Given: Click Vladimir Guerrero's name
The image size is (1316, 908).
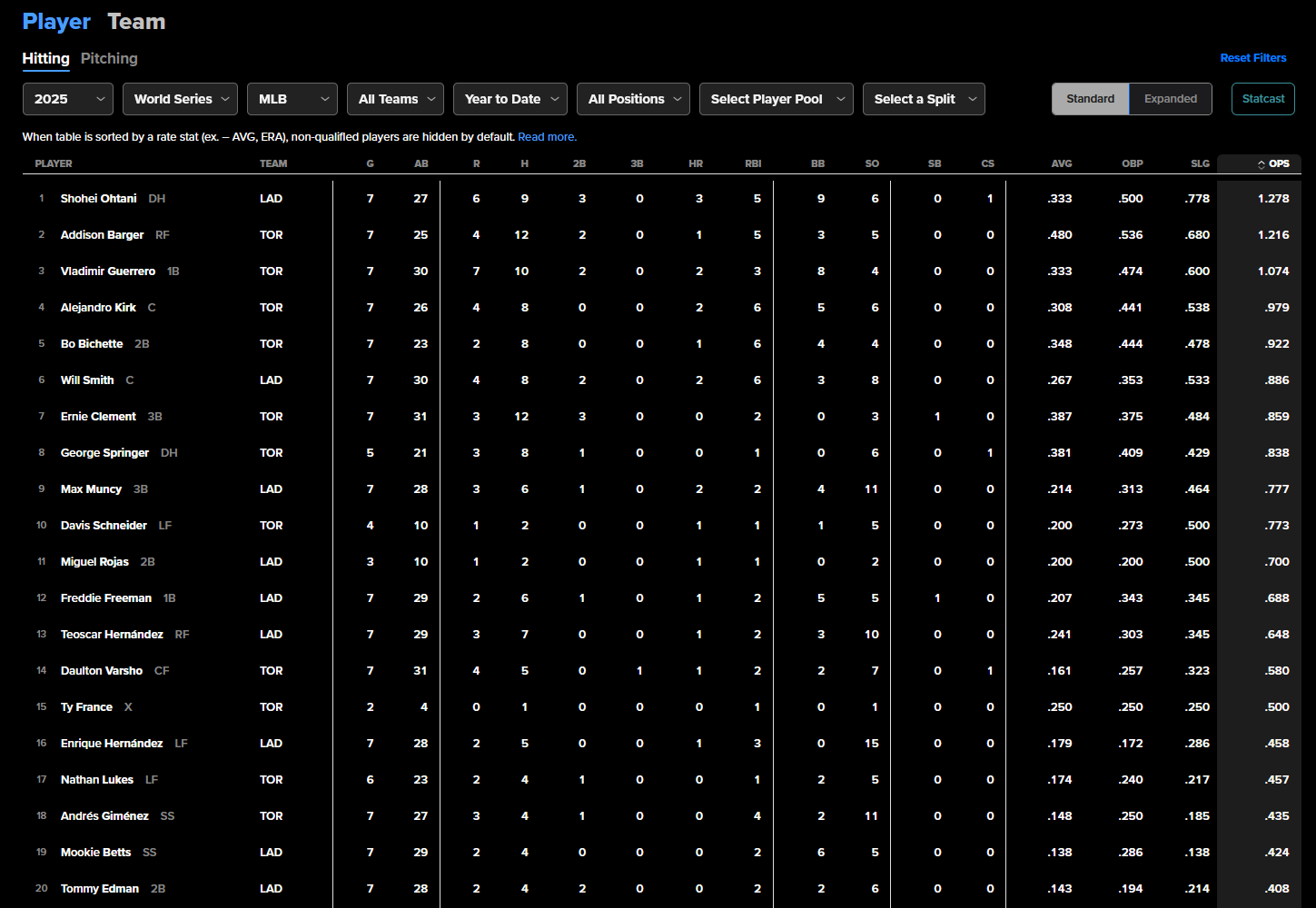Looking at the screenshot, I should (x=108, y=271).
